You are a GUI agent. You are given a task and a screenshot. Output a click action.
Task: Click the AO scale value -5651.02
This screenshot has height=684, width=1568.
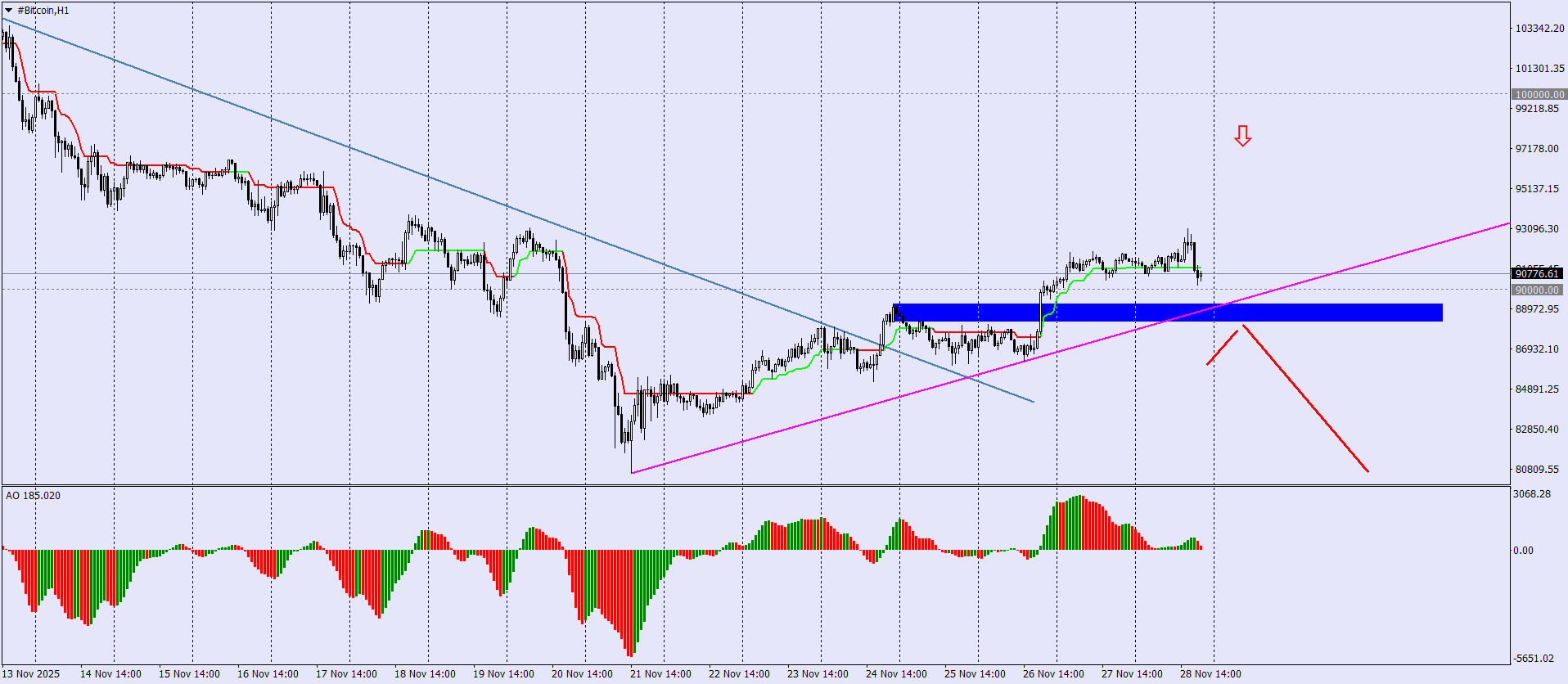click(x=1534, y=659)
